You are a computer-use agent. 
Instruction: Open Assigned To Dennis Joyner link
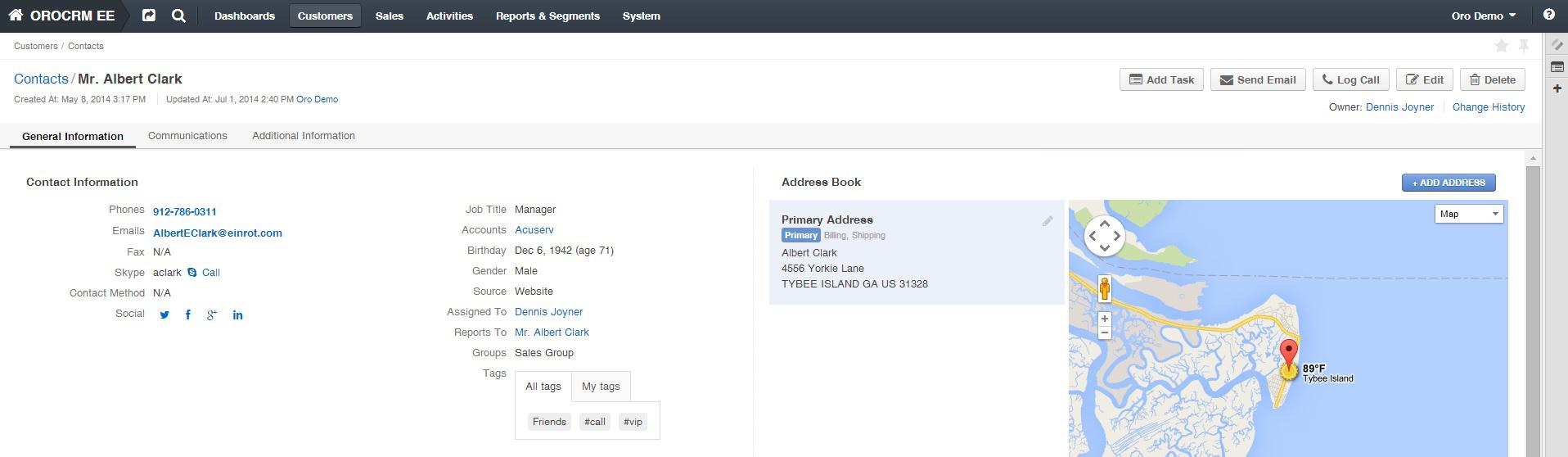tap(548, 312)
